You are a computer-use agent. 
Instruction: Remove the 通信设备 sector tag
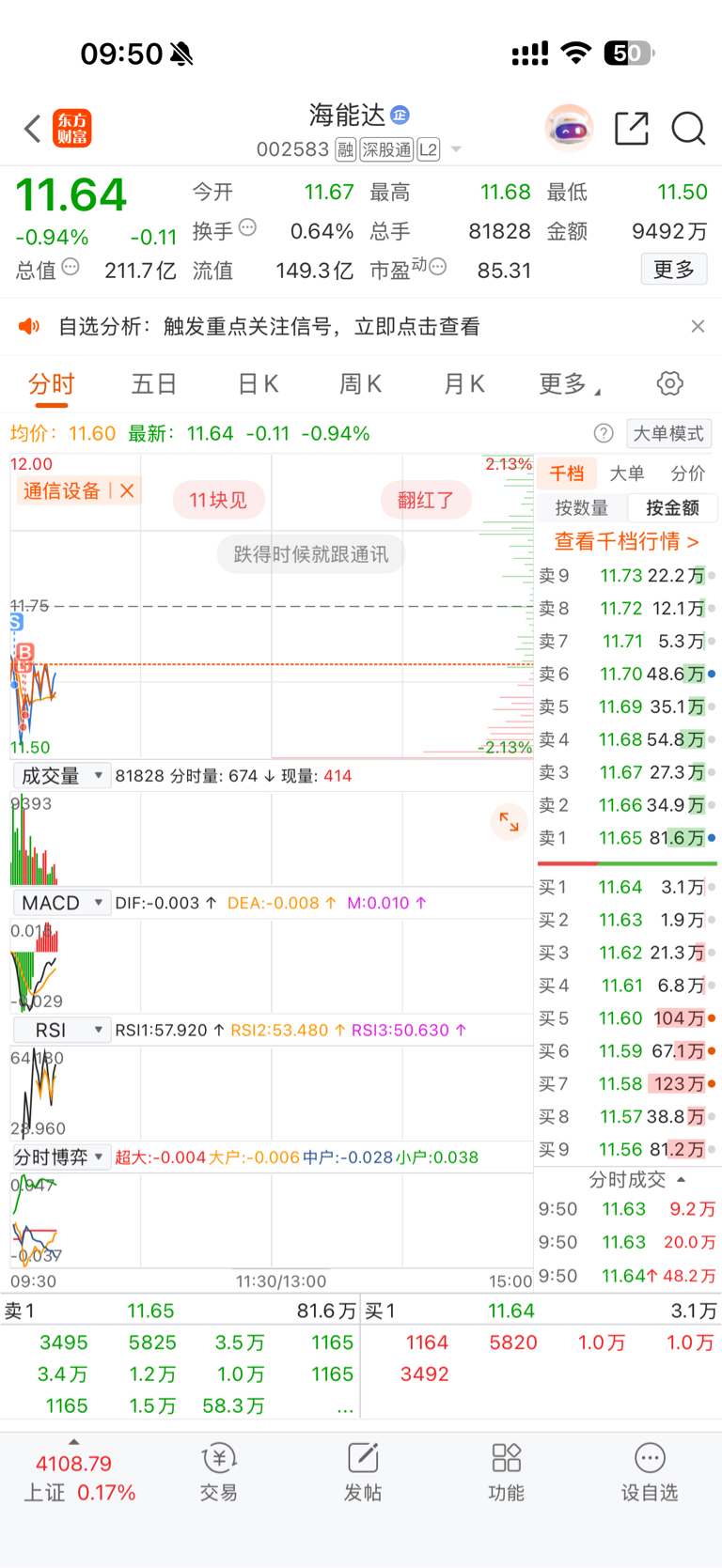click(127, 490)
